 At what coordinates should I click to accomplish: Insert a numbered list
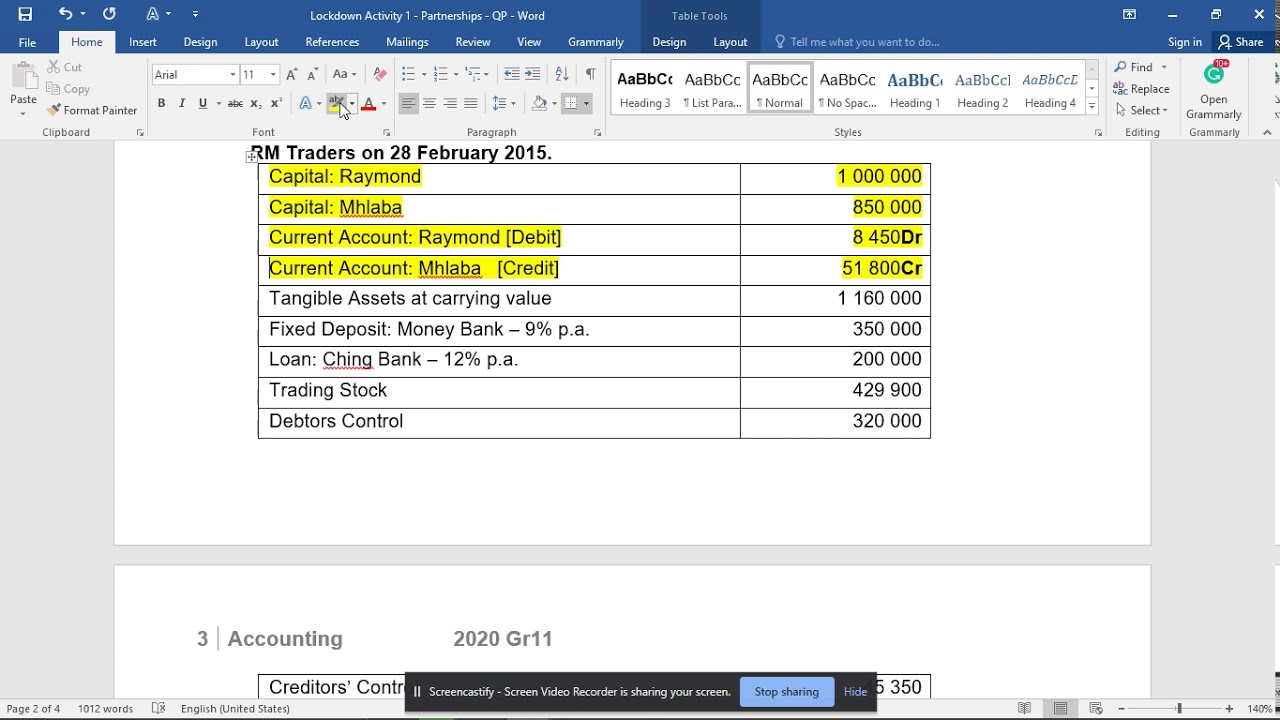click(441, 74)
